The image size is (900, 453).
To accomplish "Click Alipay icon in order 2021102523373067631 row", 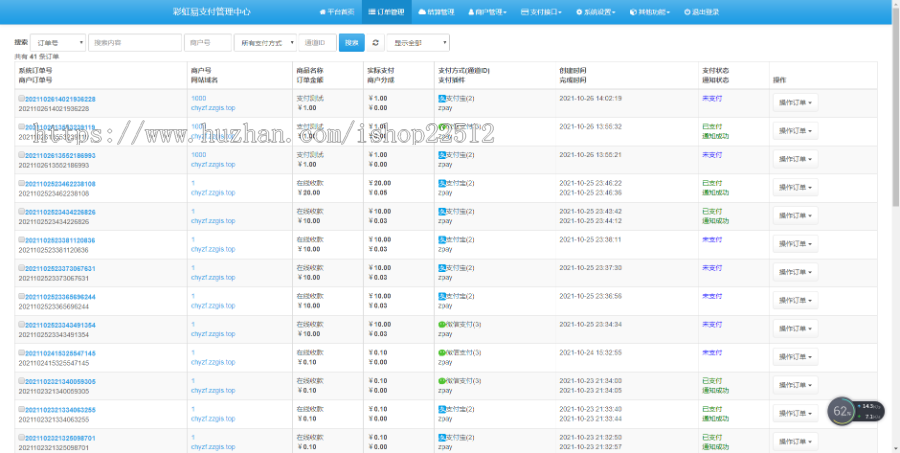I will tap(441, 268).
